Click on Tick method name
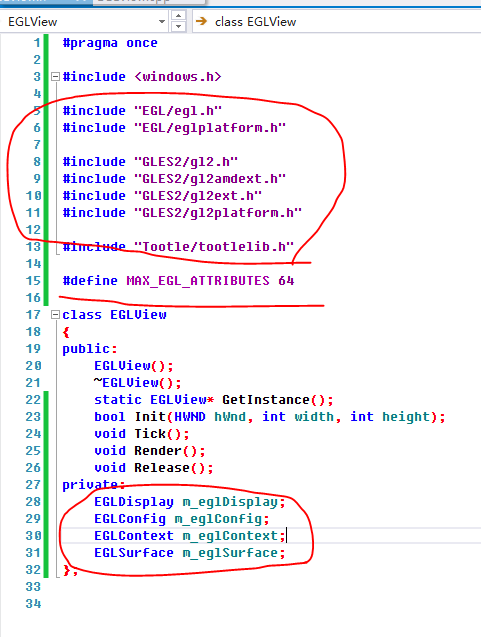Viewport: 481px width, 637px height. 150,434
